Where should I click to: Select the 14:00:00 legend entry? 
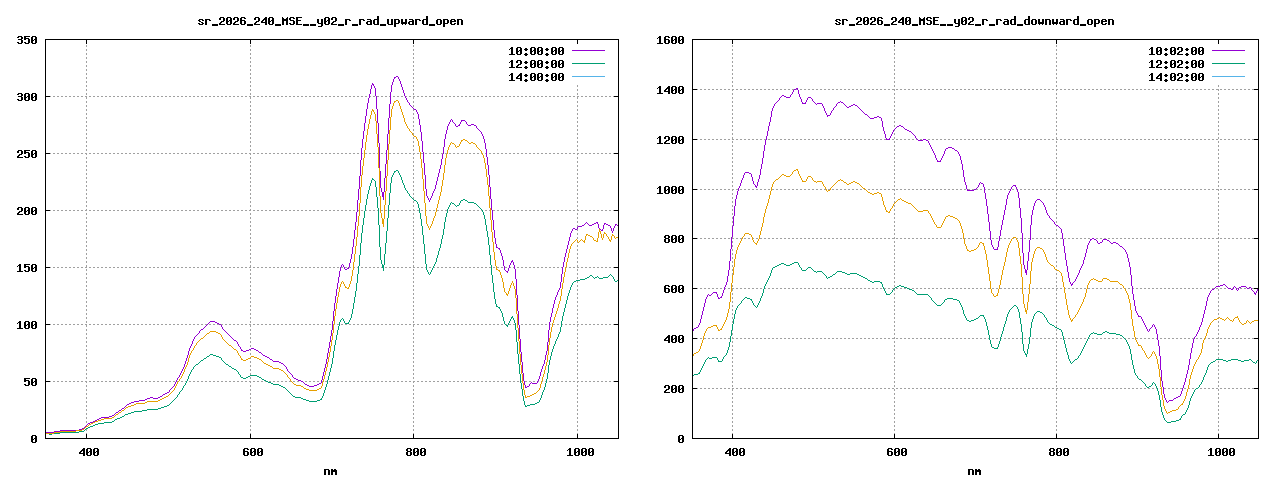pos(556,77)
